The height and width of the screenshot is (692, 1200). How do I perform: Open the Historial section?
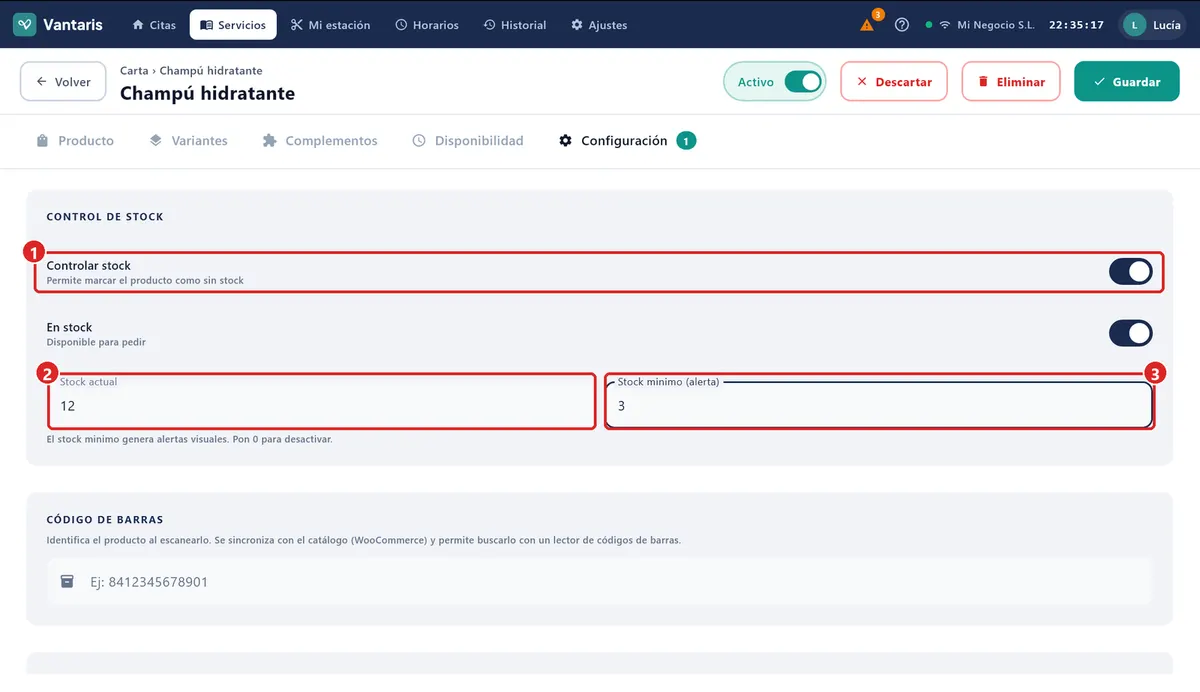pos(515,25)
